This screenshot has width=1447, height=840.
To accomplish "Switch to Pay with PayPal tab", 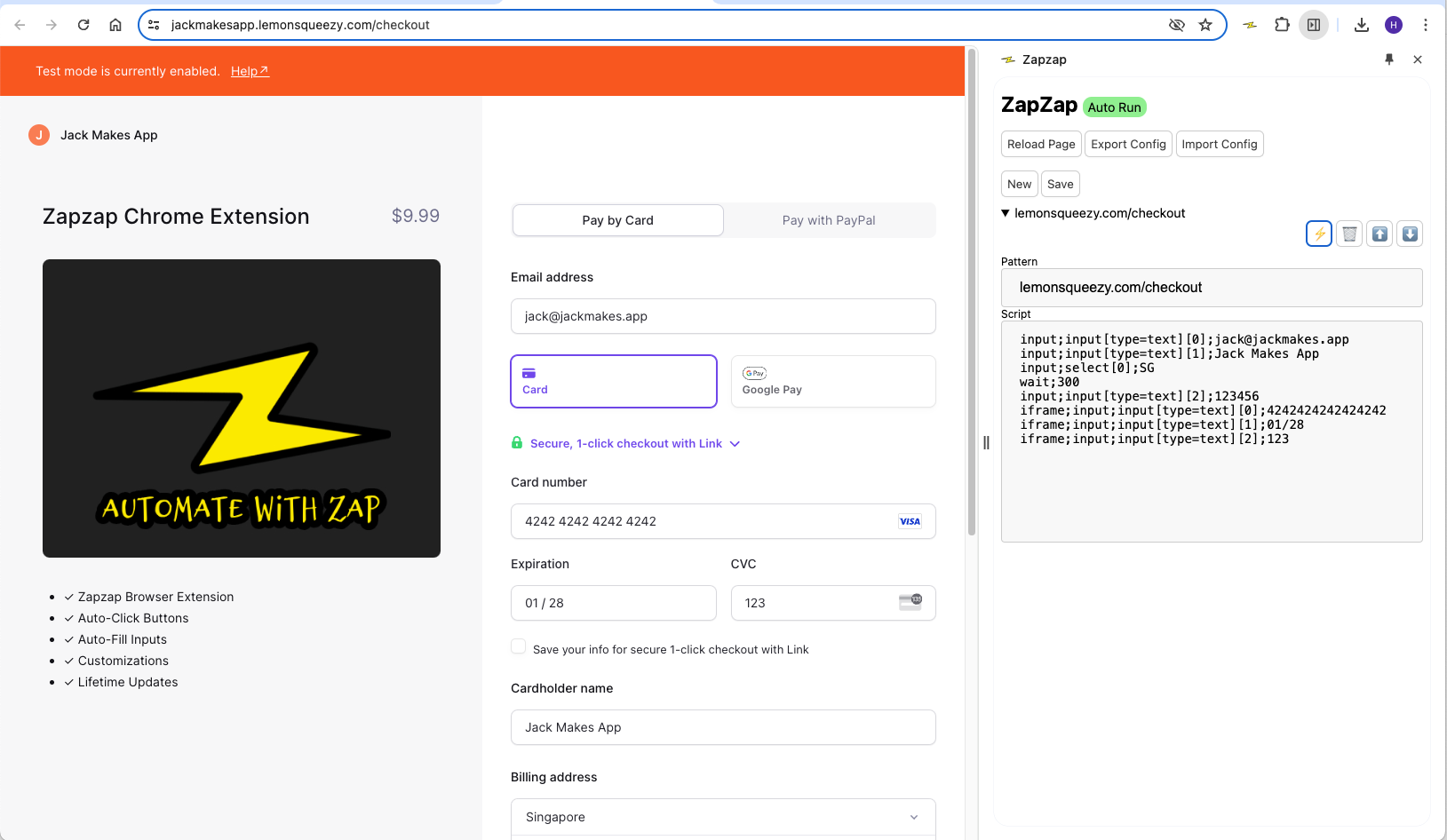I will 829,220.
